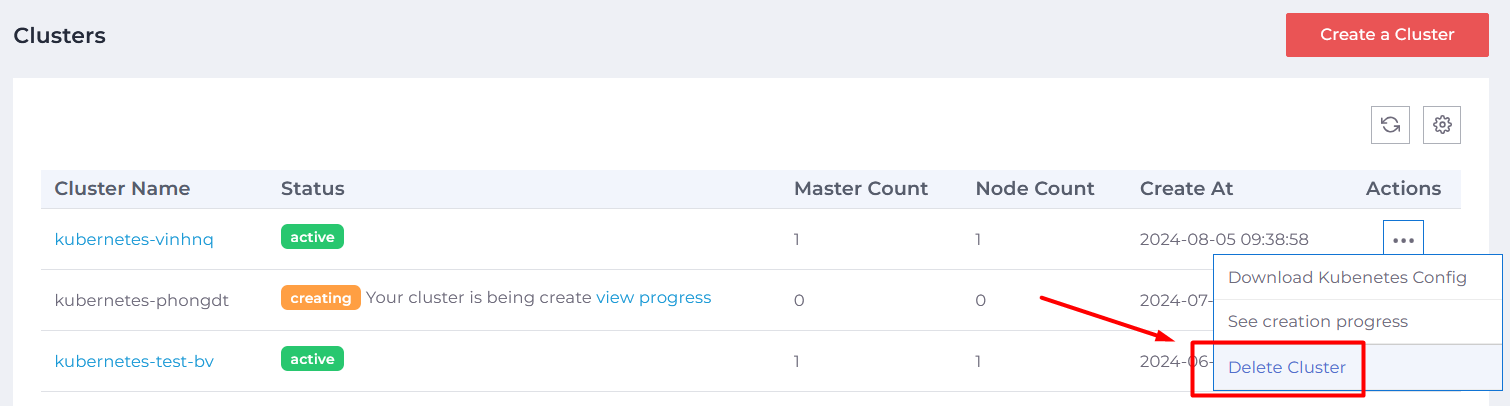Click the active badge of kubernetes-vinhnq
The width and height of the screenshot is (1510, 406).
tap(312, 237)
